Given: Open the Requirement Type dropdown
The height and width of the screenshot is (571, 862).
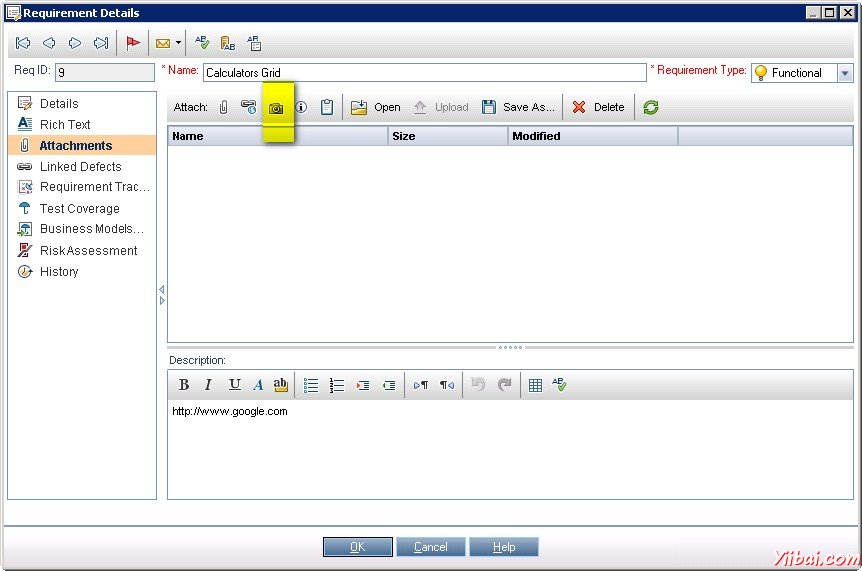Looking at the screenshot, I should pyautogui.click(x=845, y=73).
